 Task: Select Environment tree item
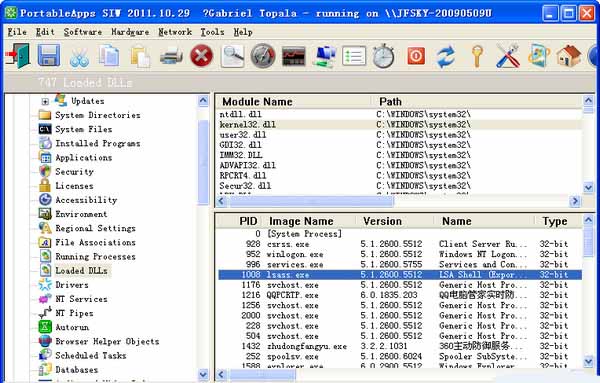81,214
